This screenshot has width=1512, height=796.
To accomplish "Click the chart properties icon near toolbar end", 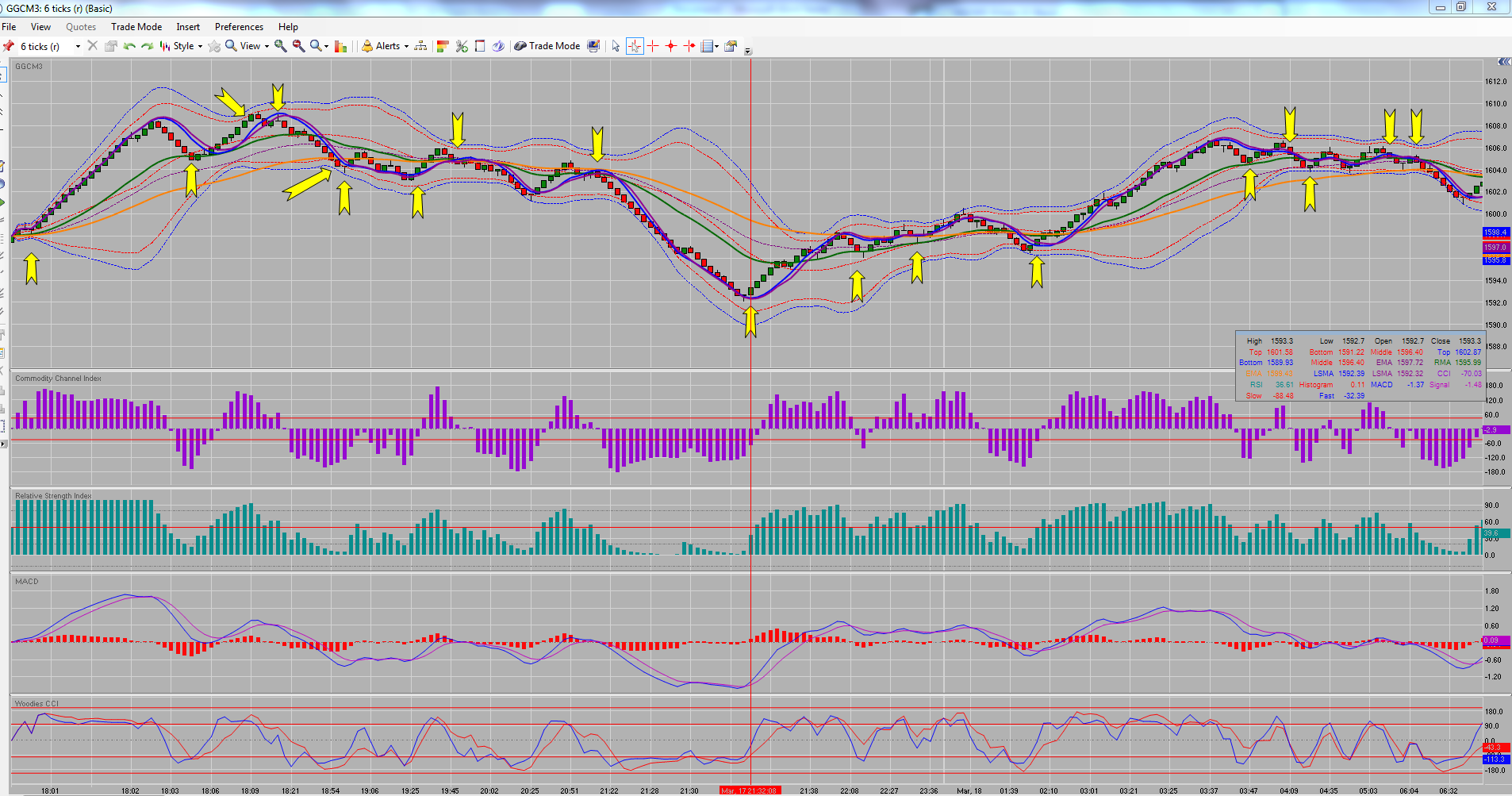I will click(731, 46).
